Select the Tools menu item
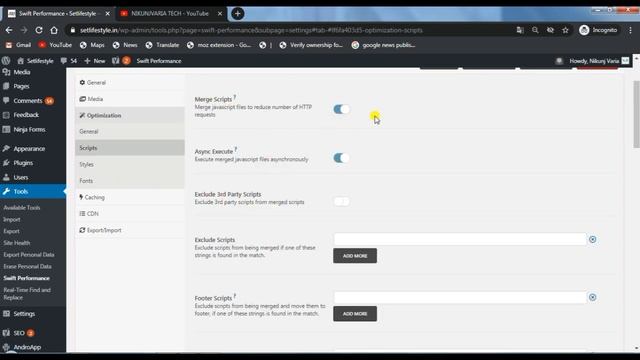Viewport: 640px width, 360px height. pyautogui.click(x=33, y=191)
